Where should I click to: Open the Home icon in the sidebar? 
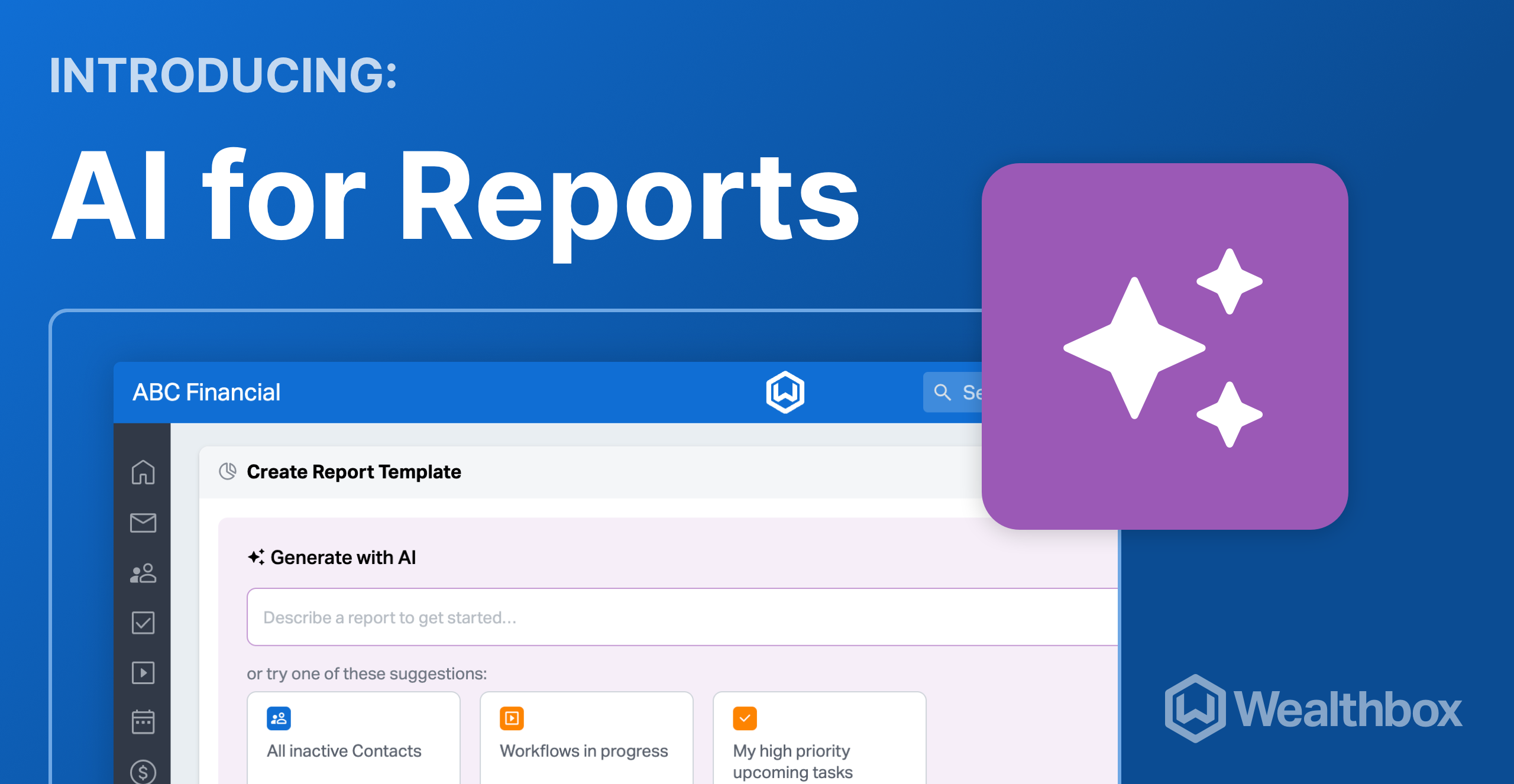(x=142, y=472)
